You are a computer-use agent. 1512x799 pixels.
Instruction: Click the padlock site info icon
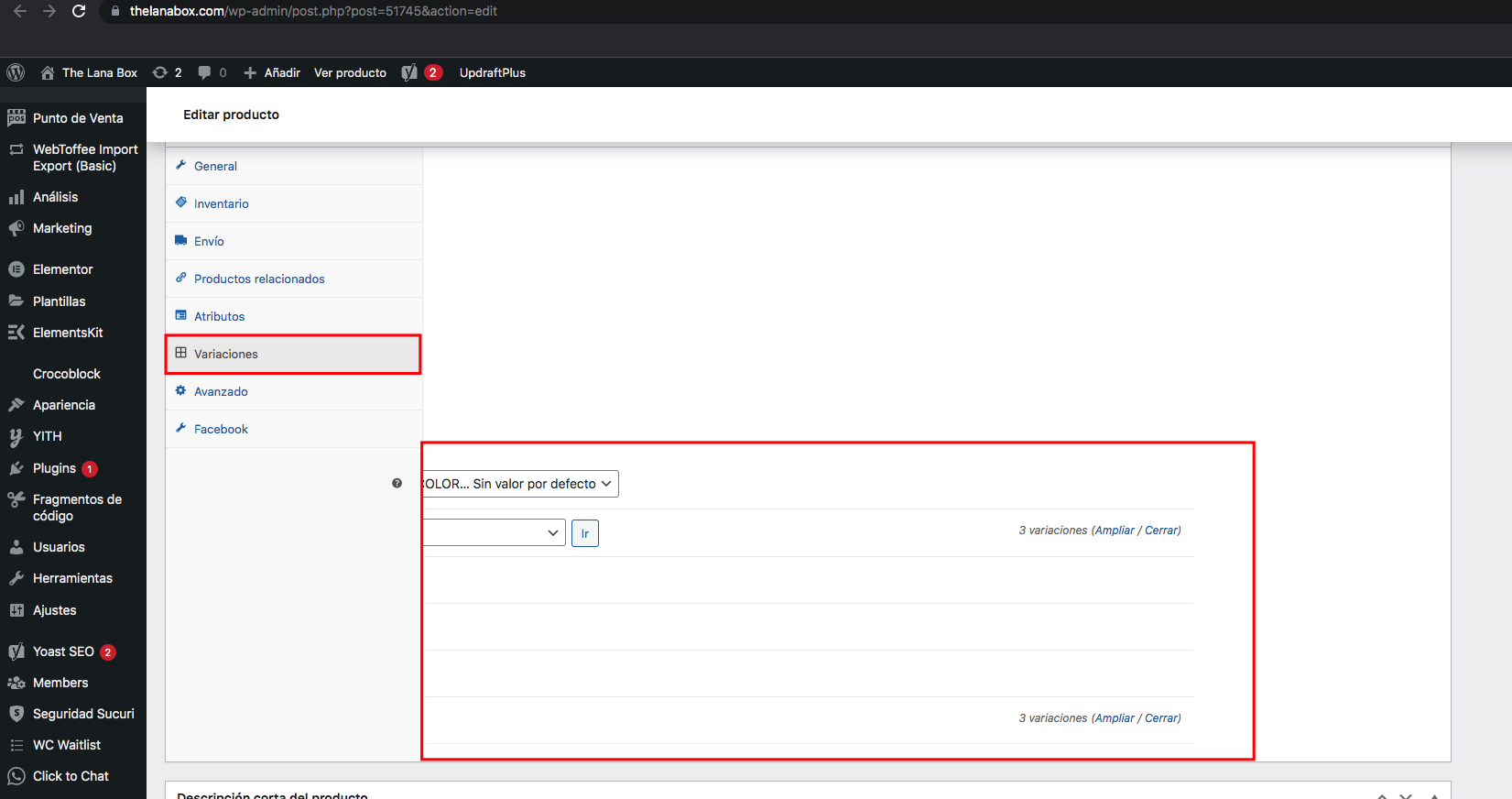tap(114, 11)
